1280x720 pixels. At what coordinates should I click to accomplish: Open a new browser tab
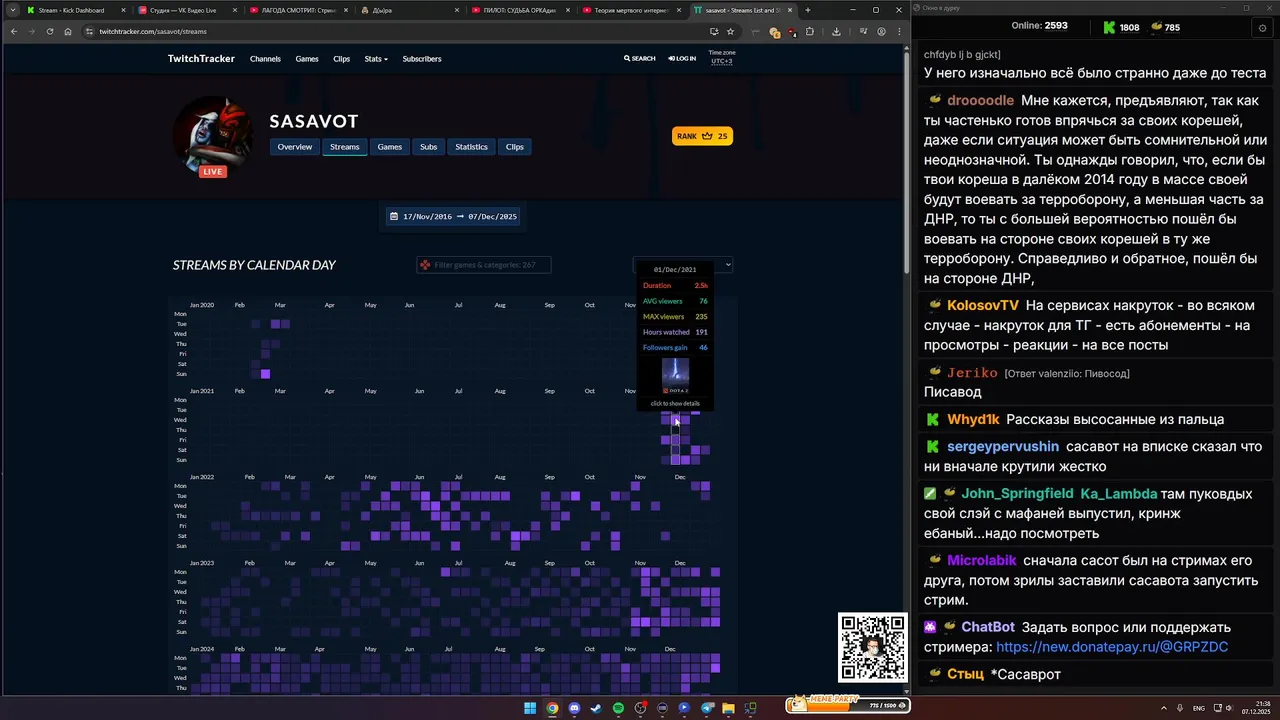[808, 10]
